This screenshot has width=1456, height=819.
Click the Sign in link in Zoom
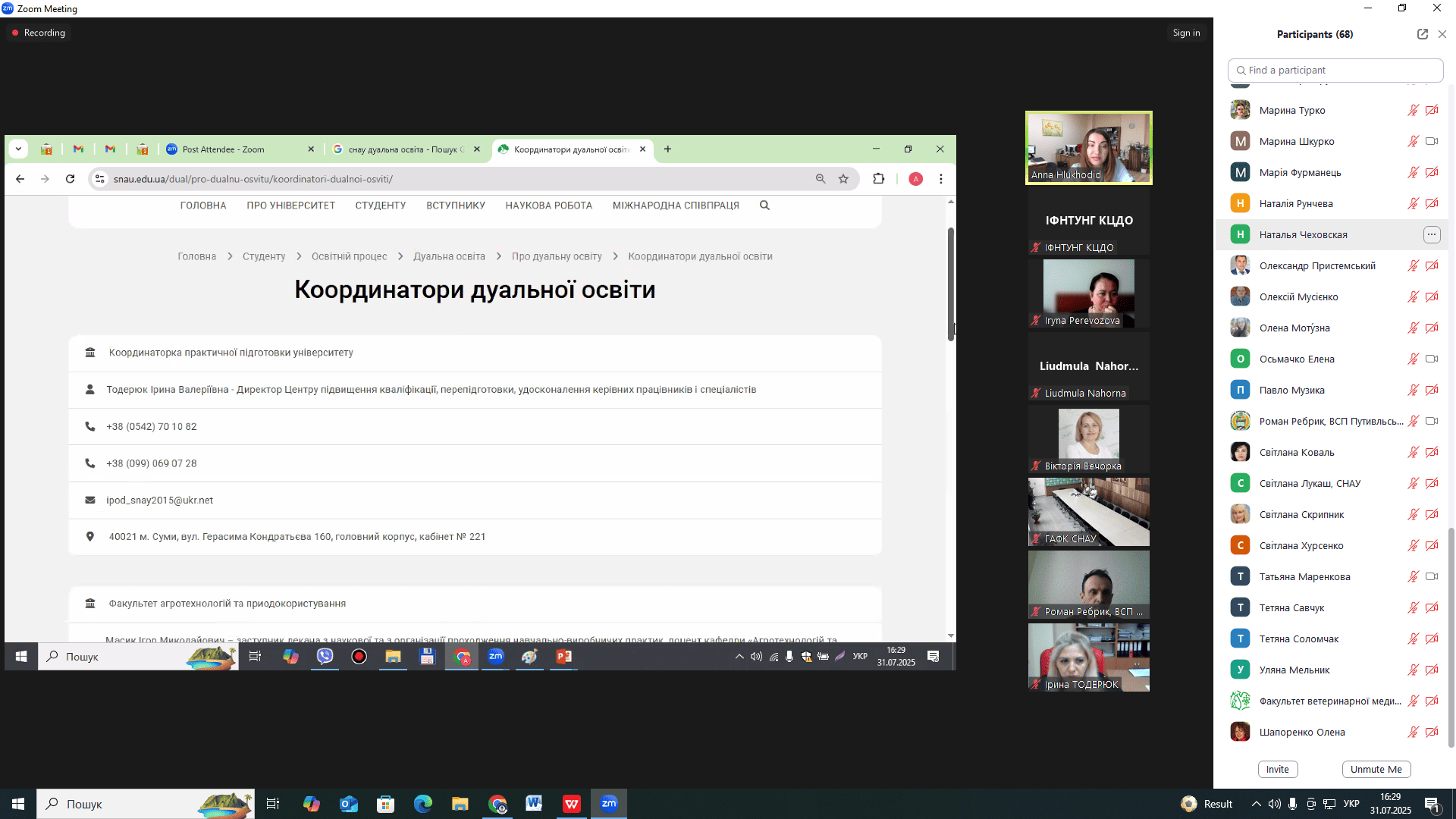pos(1186,33)
